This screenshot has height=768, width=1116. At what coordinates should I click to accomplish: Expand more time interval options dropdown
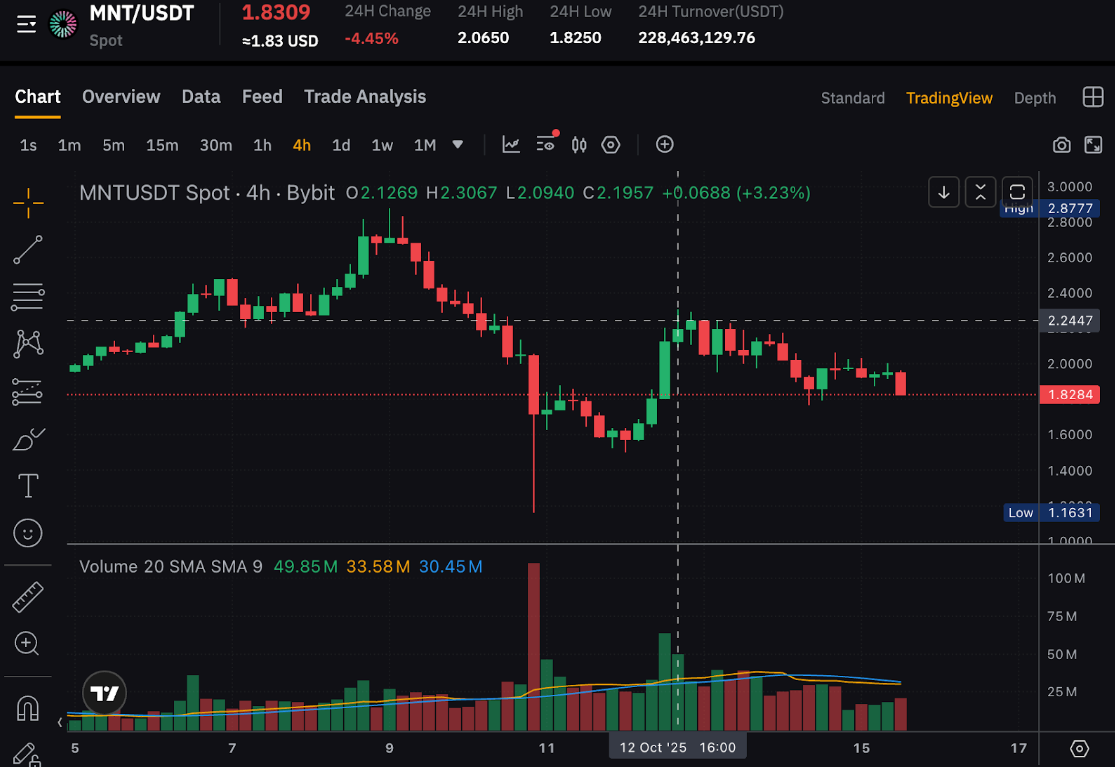pyautogui.click(x=458, y=145)
